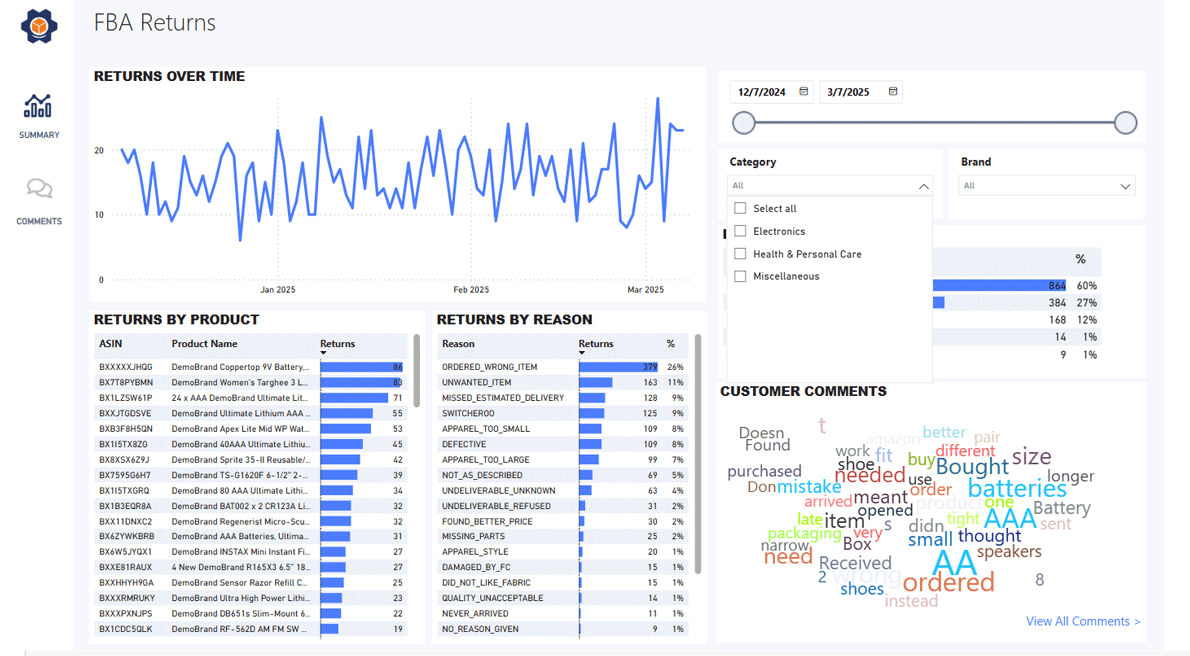Click sort arrow under Returns product column
The width and height of the screenshot is (1190, 656).
click(324, 353)
